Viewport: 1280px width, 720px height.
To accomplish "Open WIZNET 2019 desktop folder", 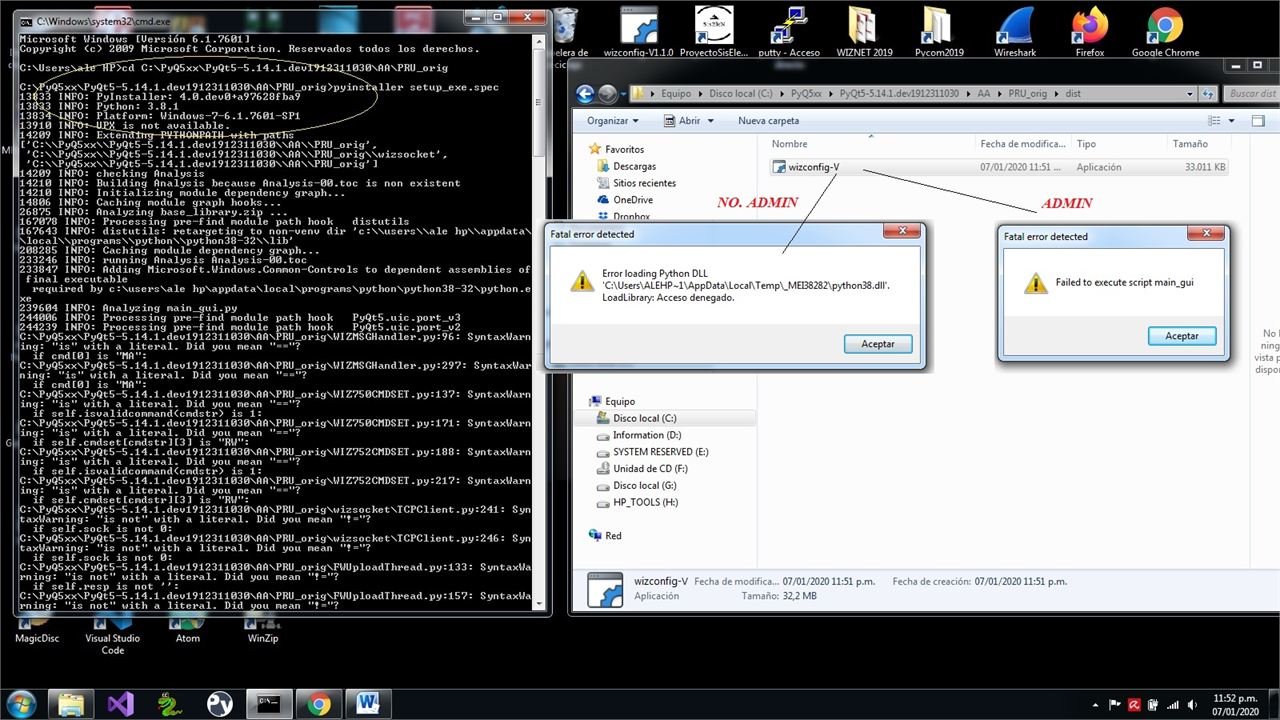I will pyautogui.click(x=862, y=31).
